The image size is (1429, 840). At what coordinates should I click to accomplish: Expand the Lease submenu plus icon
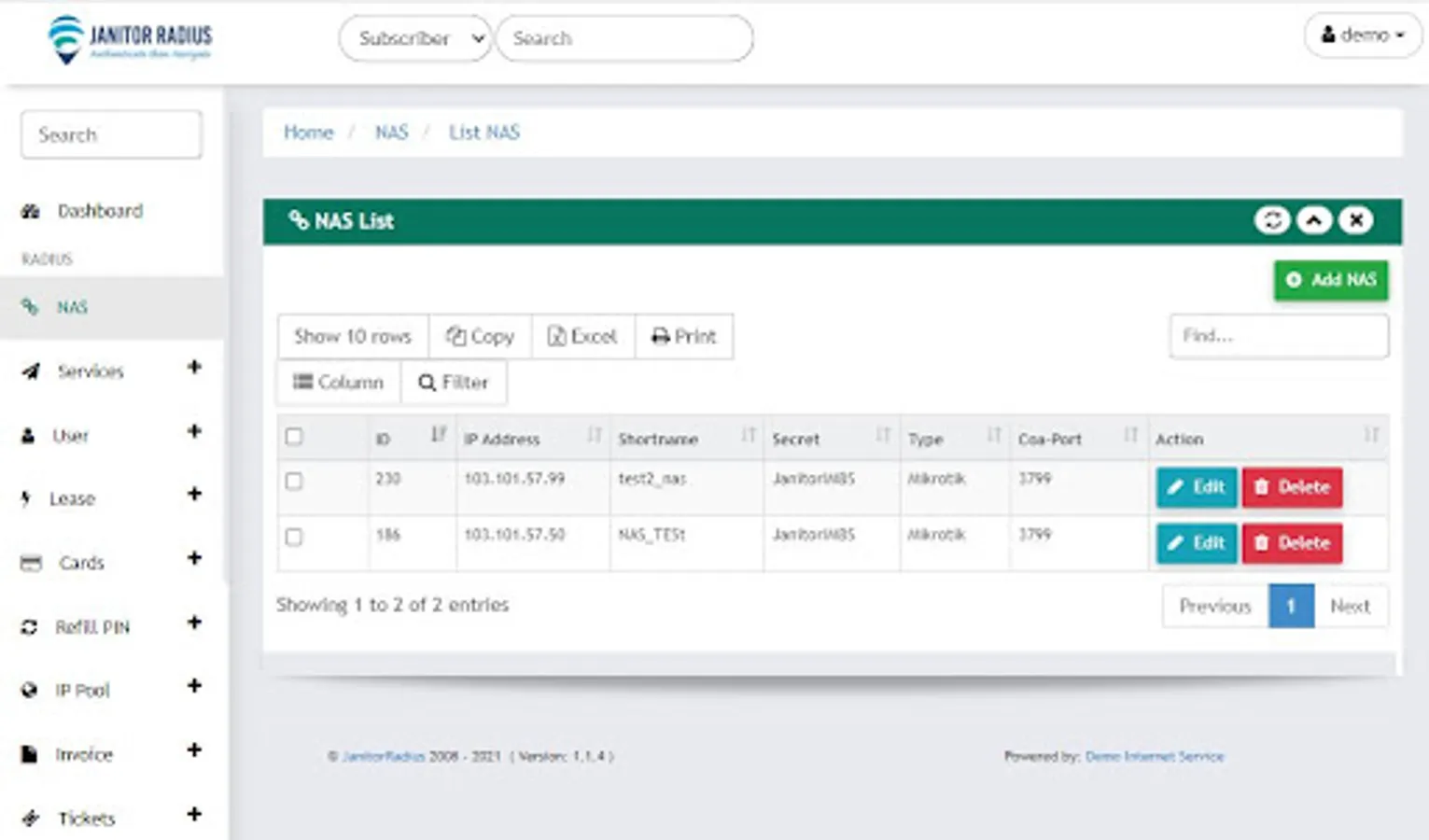click(x=194, y=494)
